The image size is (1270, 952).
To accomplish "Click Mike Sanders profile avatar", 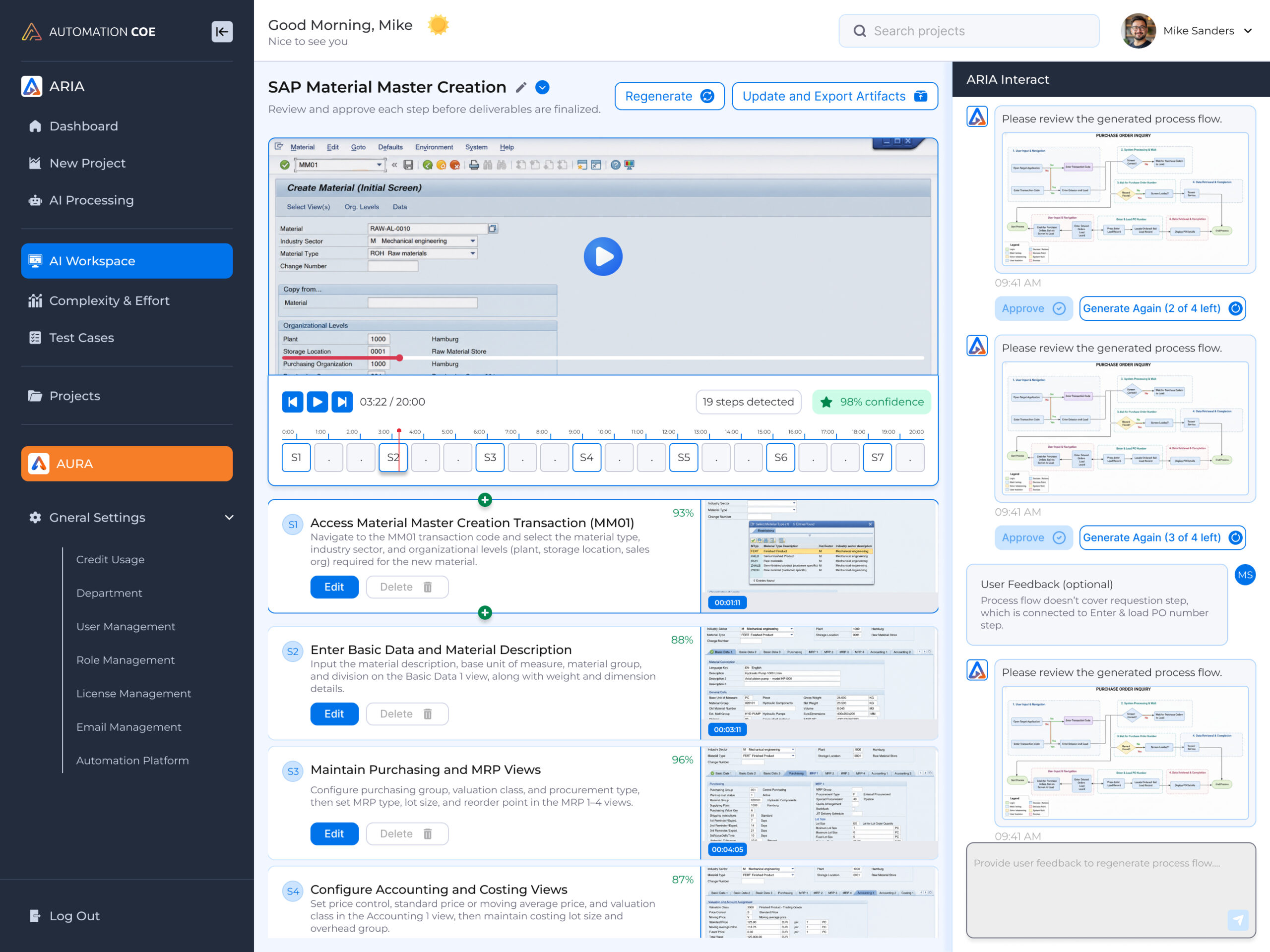I will [1138, 31].
